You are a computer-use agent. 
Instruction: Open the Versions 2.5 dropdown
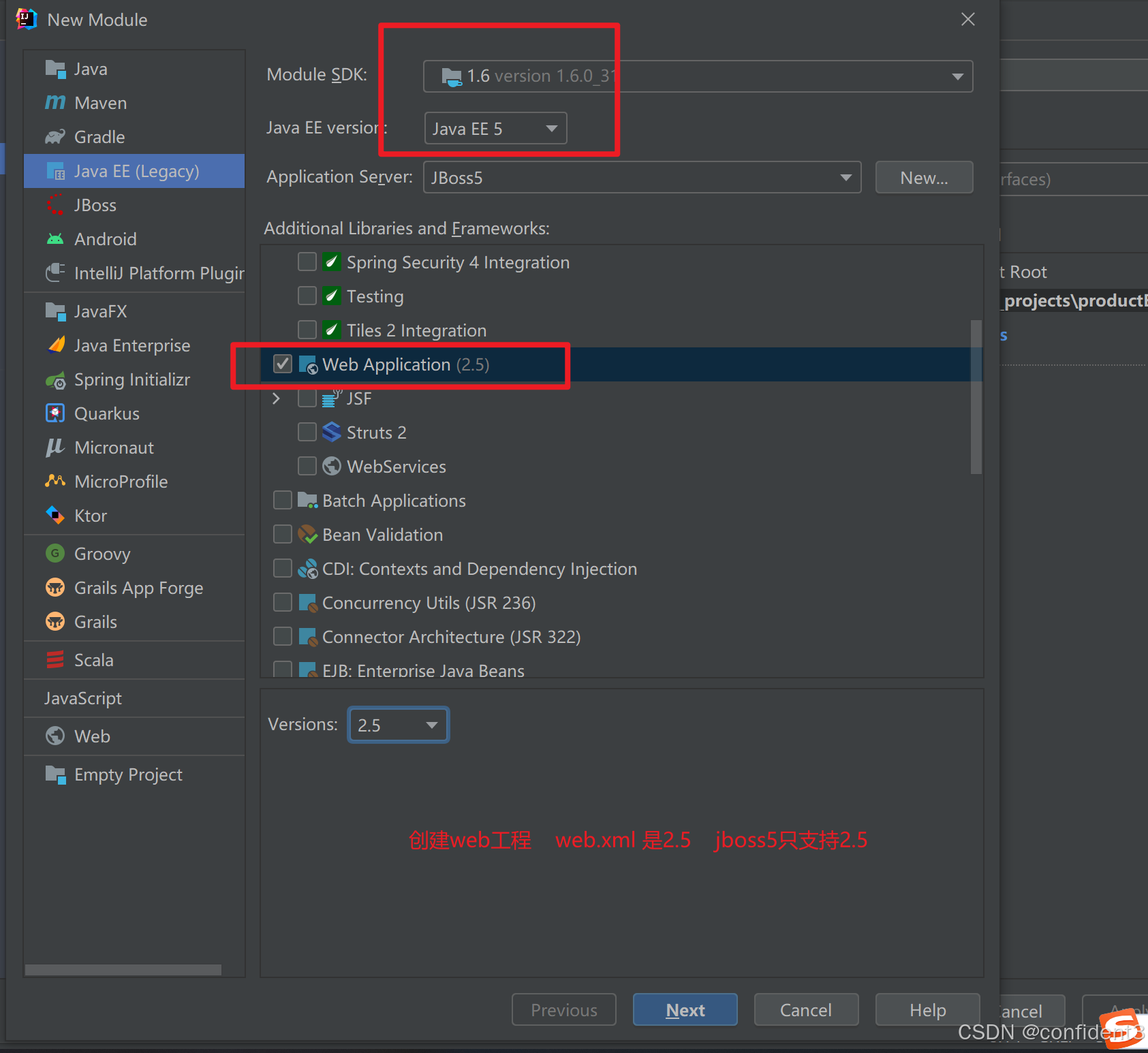pyautogui.click(x=398, y=725)
